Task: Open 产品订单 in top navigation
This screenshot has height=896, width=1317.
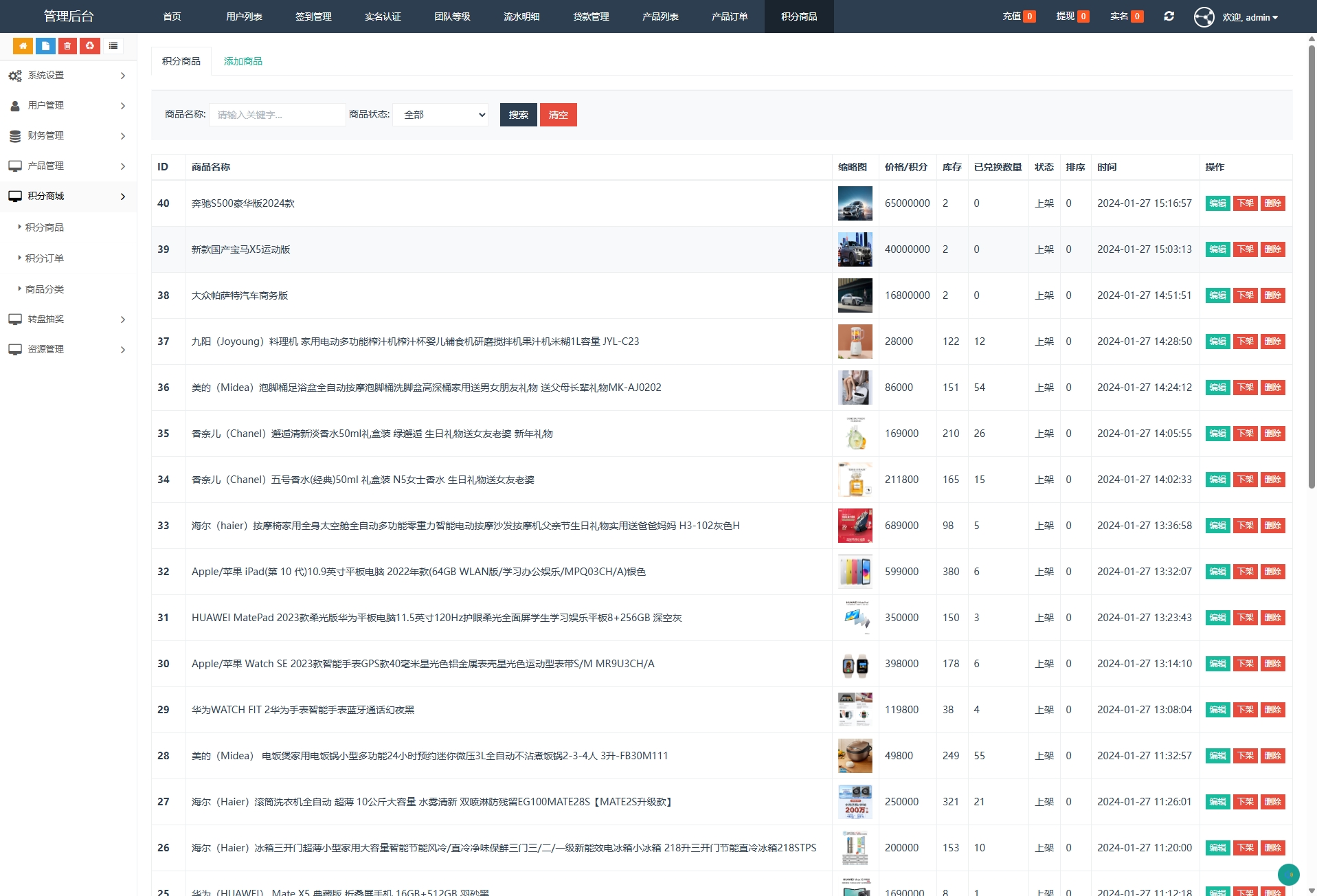Action: [729, 16]
